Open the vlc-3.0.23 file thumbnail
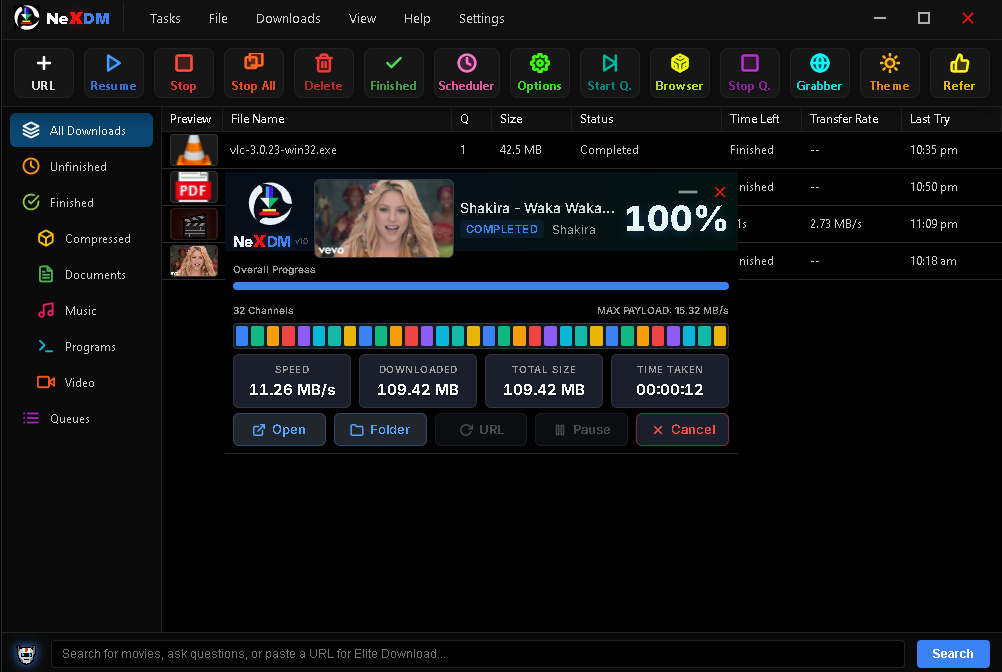1002x672 pixels. (x=193, y=149)
